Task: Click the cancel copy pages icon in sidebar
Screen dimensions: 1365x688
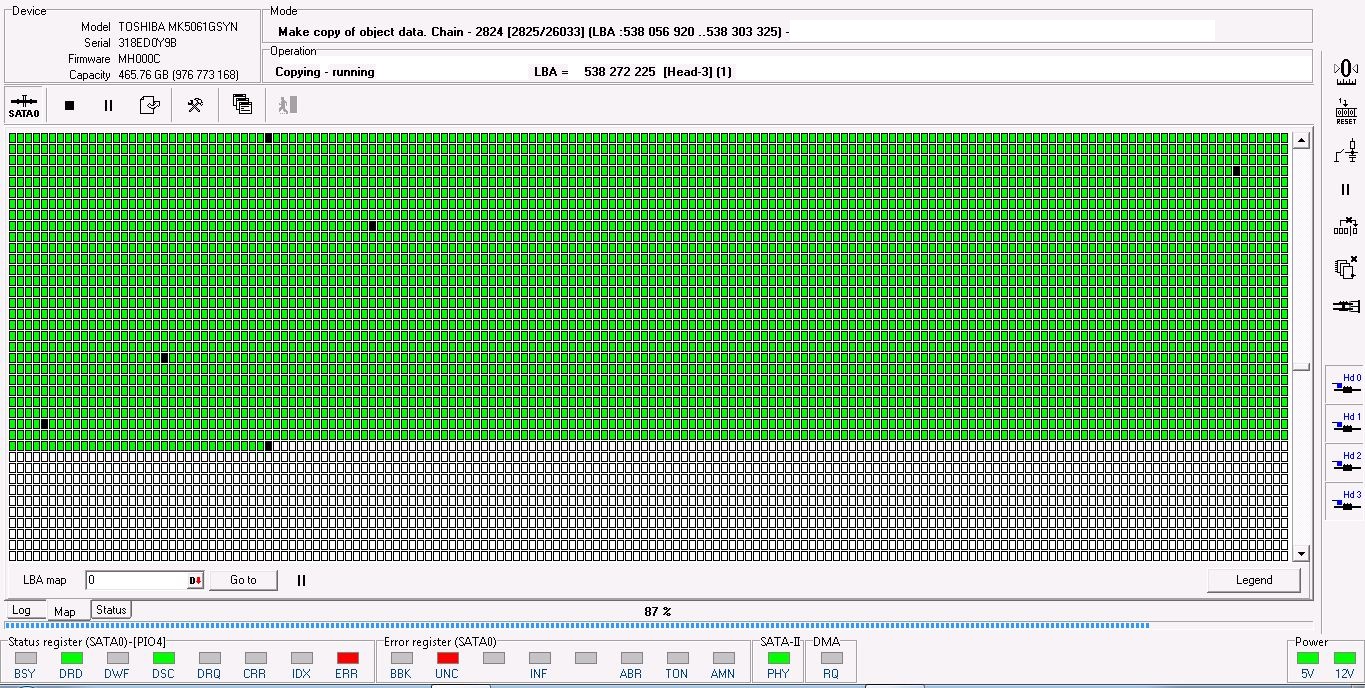Action: pos(1346,267)
